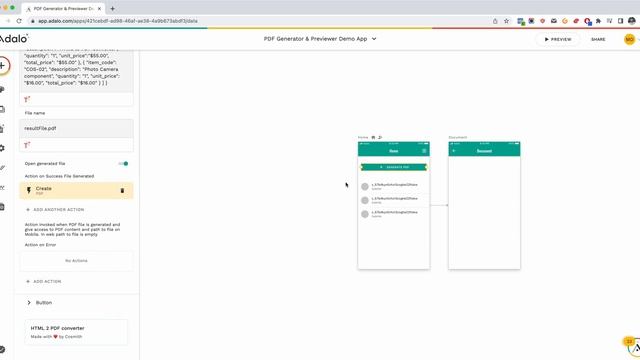Open the Chrome profile avatar

click(632, 21)
